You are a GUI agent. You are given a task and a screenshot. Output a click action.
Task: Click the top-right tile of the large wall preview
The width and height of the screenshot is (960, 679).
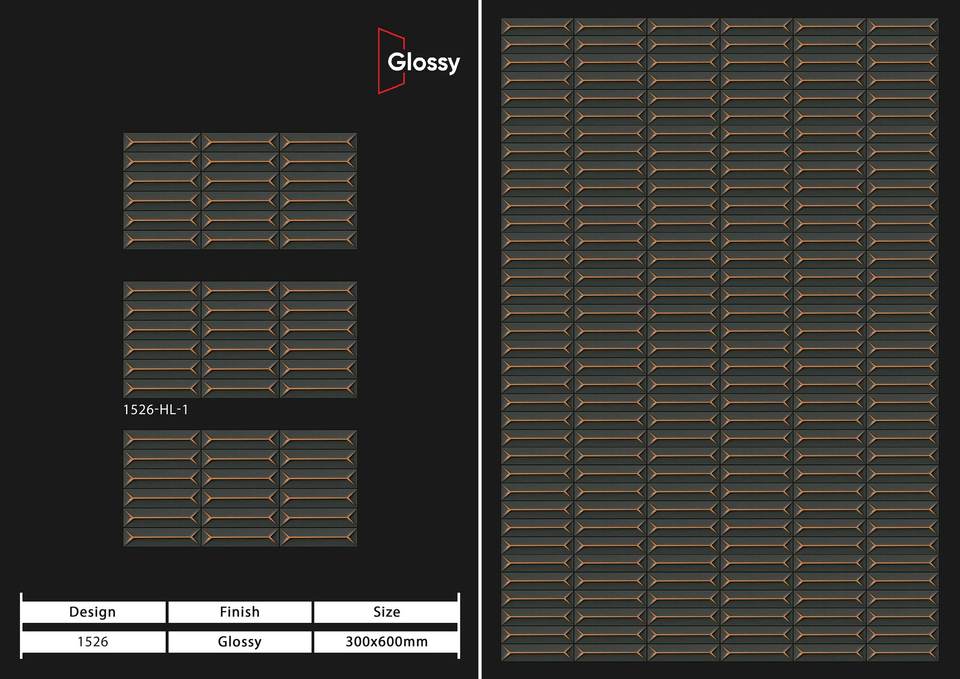point(903,26)
